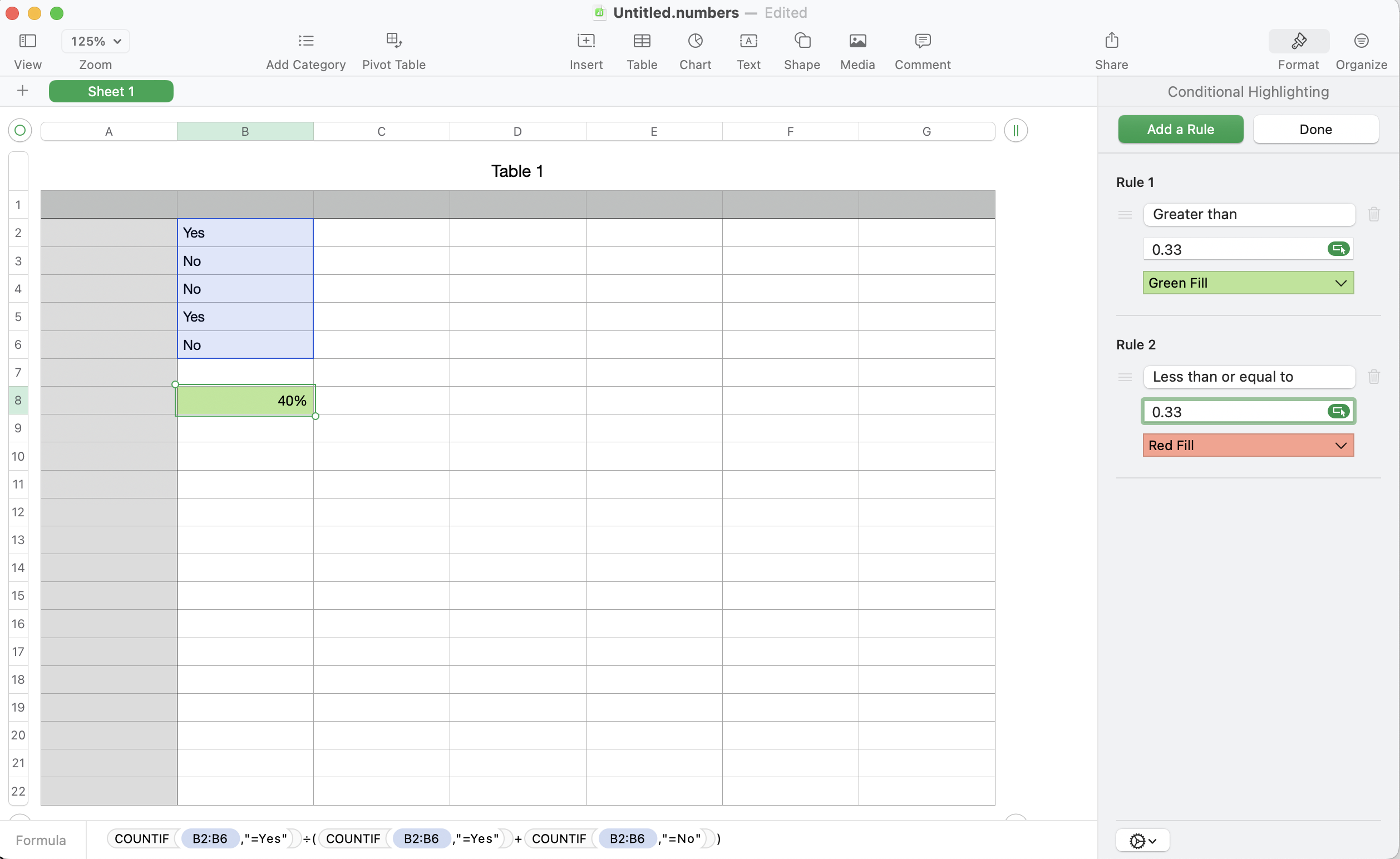Open the Chart insert tool

tap(695, 41)
